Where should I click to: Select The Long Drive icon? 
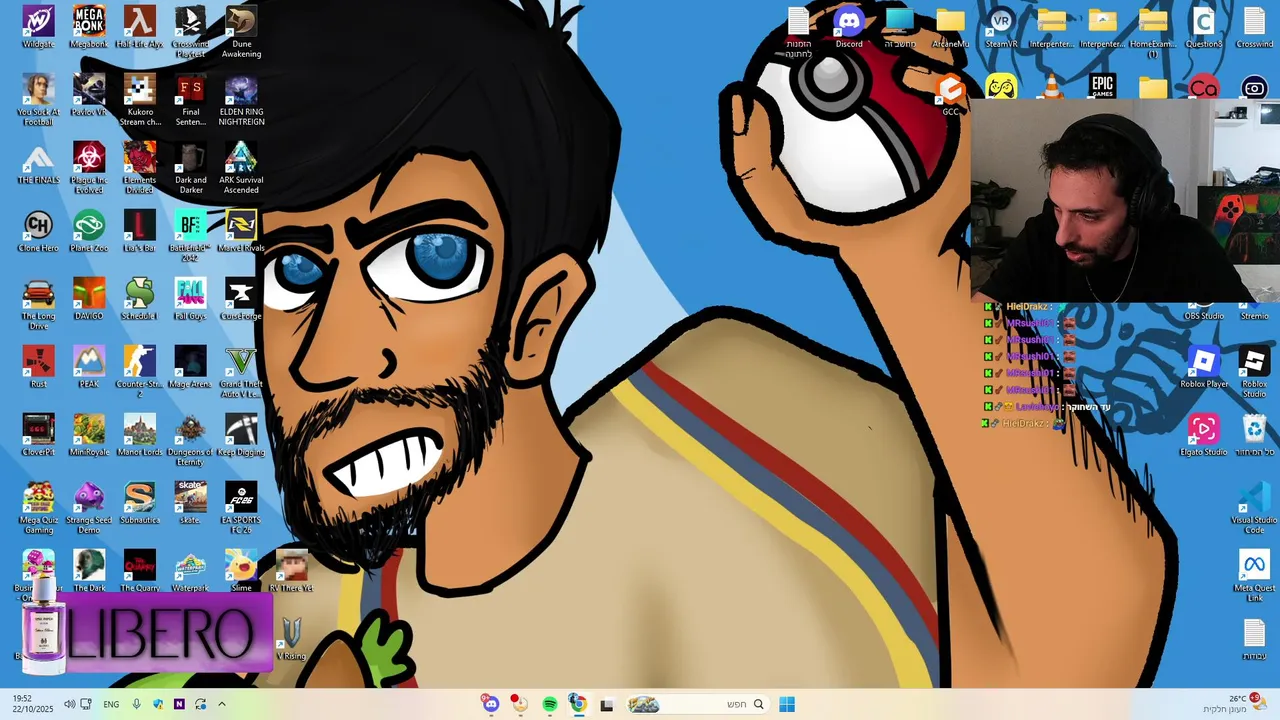tap(38, 304)
